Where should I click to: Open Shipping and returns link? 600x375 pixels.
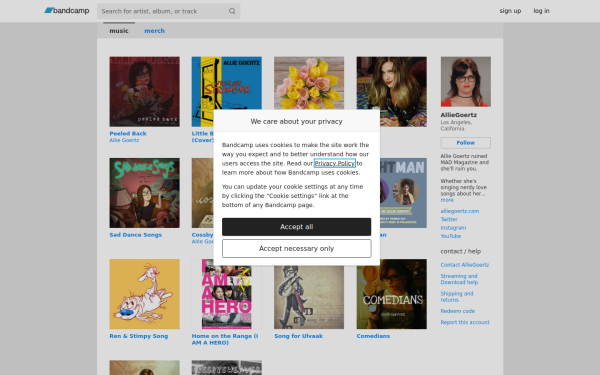(x=457, y=297)
